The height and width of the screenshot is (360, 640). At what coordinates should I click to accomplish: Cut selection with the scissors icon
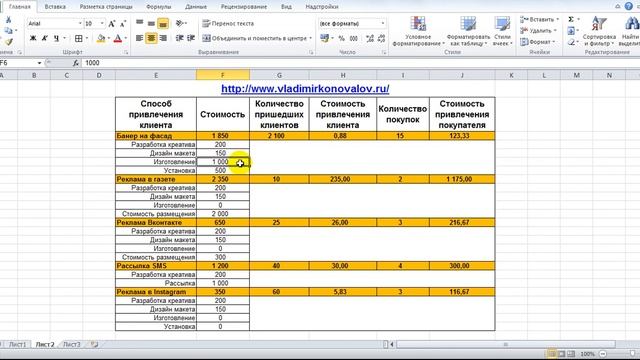tap(8, 20)
